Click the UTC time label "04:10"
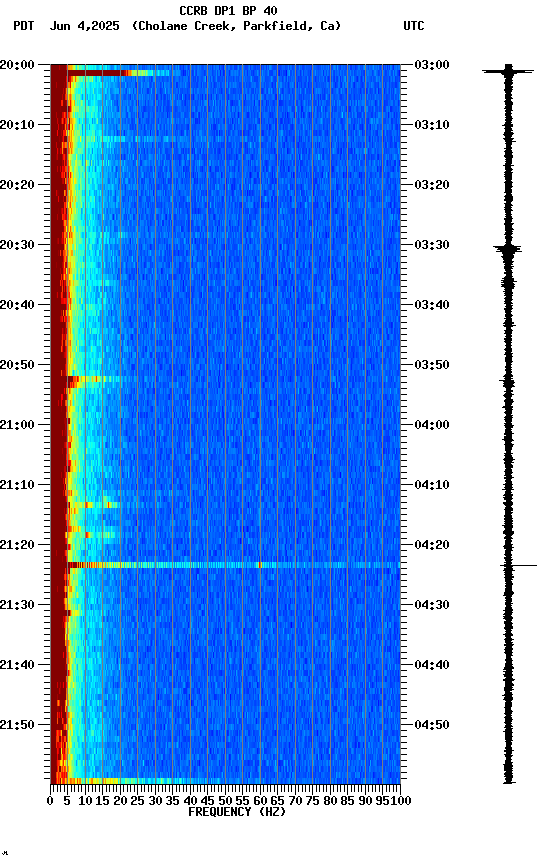The width and height of the screenshot is (552, 864). tap(432, 485)
